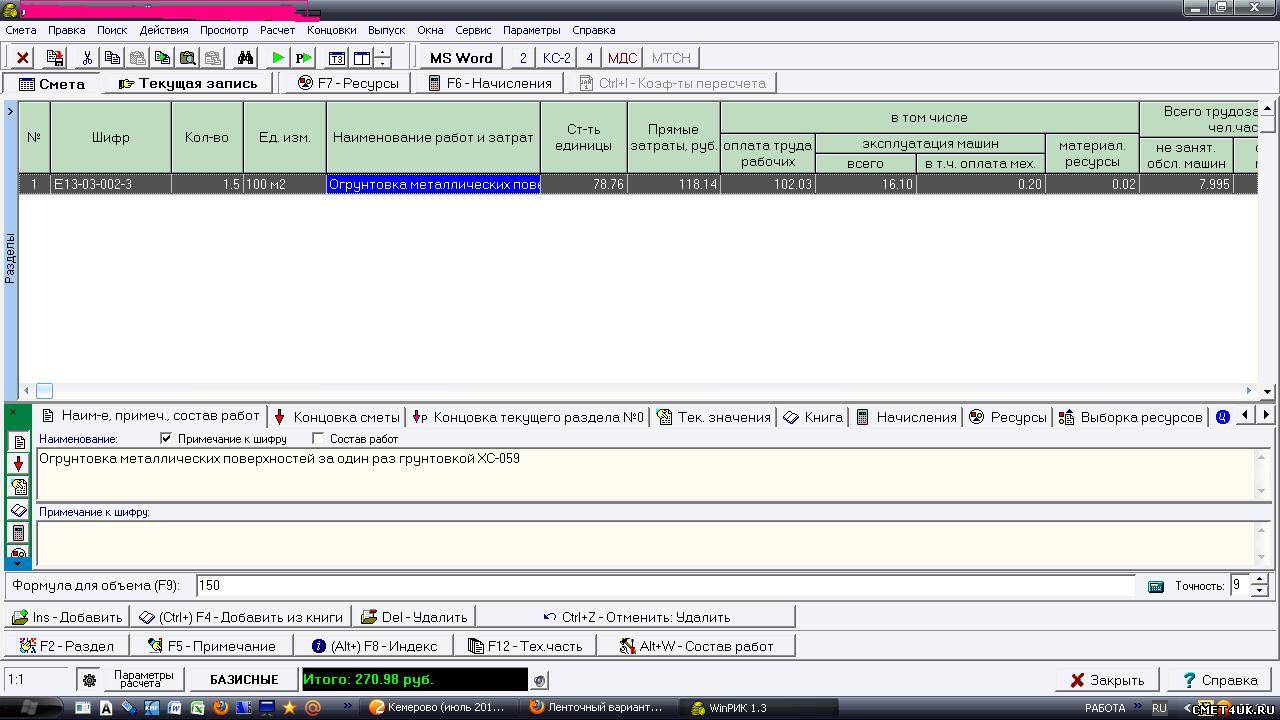Click the save estimate toolbar icon

[55, 58]
